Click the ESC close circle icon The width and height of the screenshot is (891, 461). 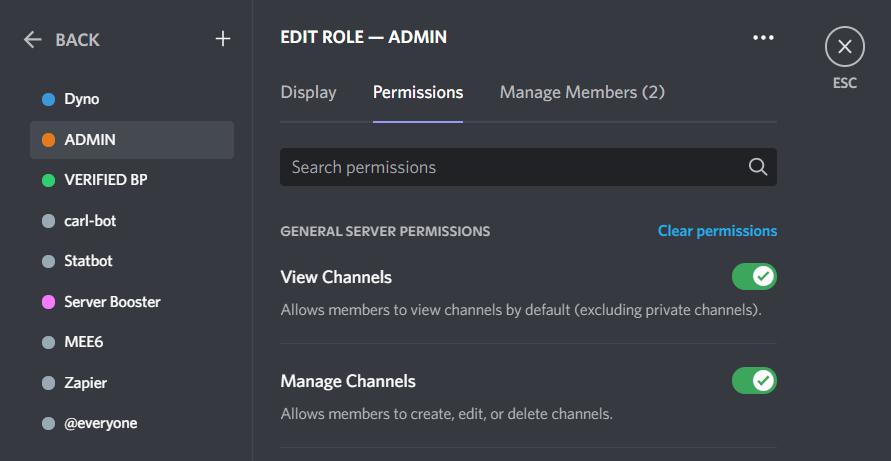pyautogui.click(x=844, y=47)
